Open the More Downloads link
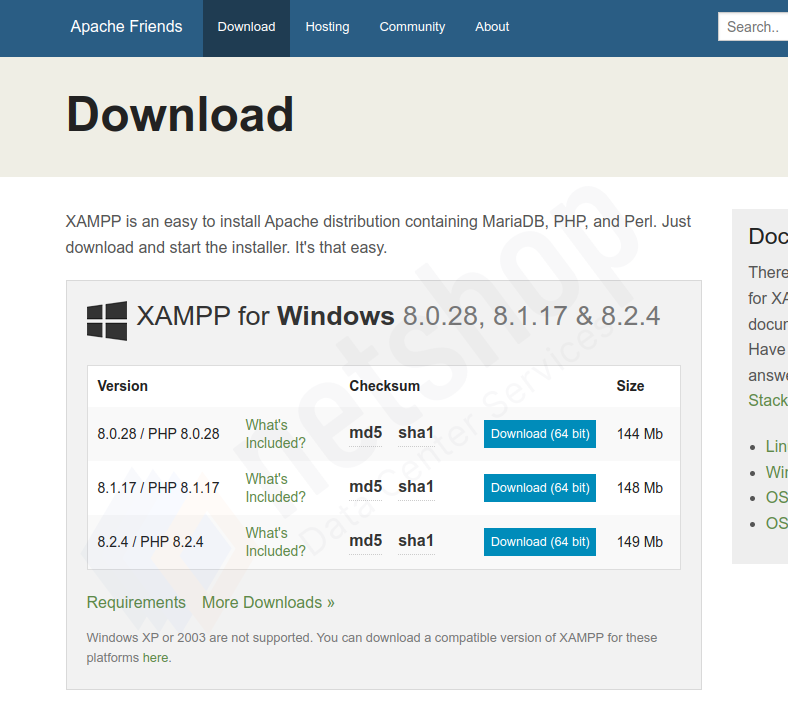The width and height of the screenshot is (788, 707). pyautogui.click(x=268, y=602)
